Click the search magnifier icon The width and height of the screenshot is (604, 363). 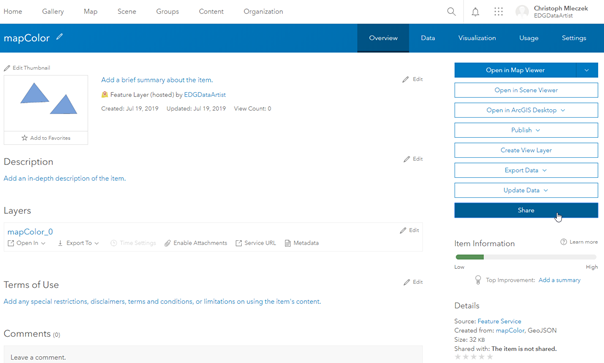451,12
